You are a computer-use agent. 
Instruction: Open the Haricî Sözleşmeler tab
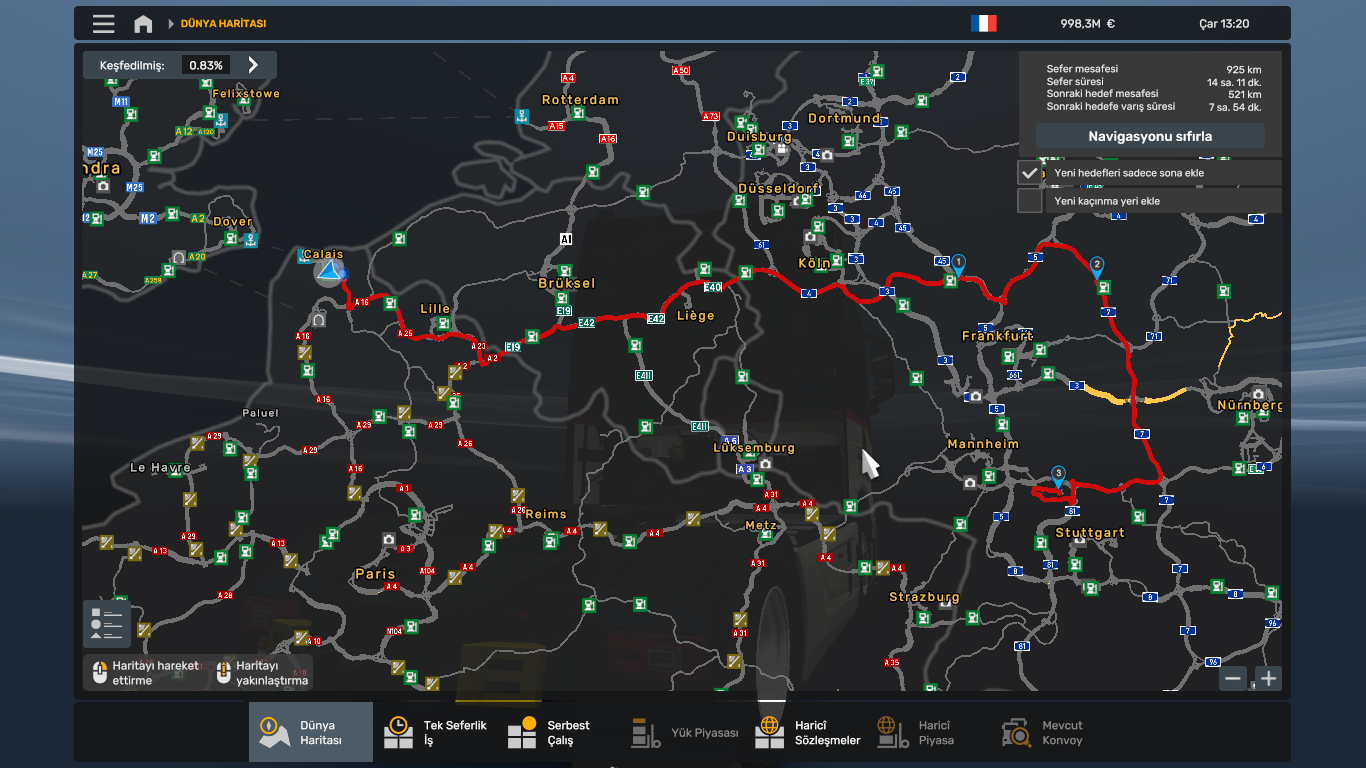point(807,733)
